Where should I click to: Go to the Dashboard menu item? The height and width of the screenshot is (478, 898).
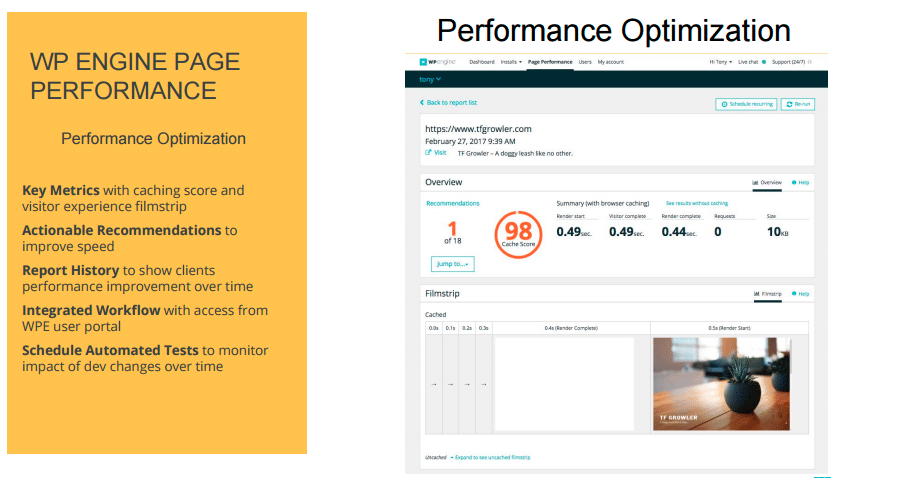coord(482,62)
